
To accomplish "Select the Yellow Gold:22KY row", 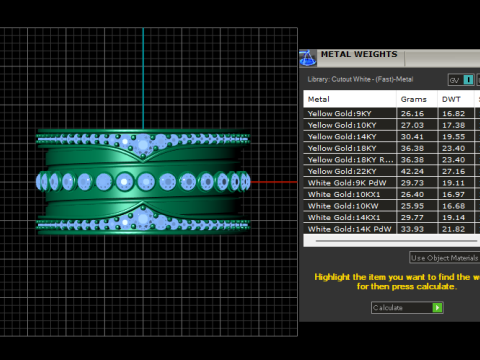I will coord(392,171).
